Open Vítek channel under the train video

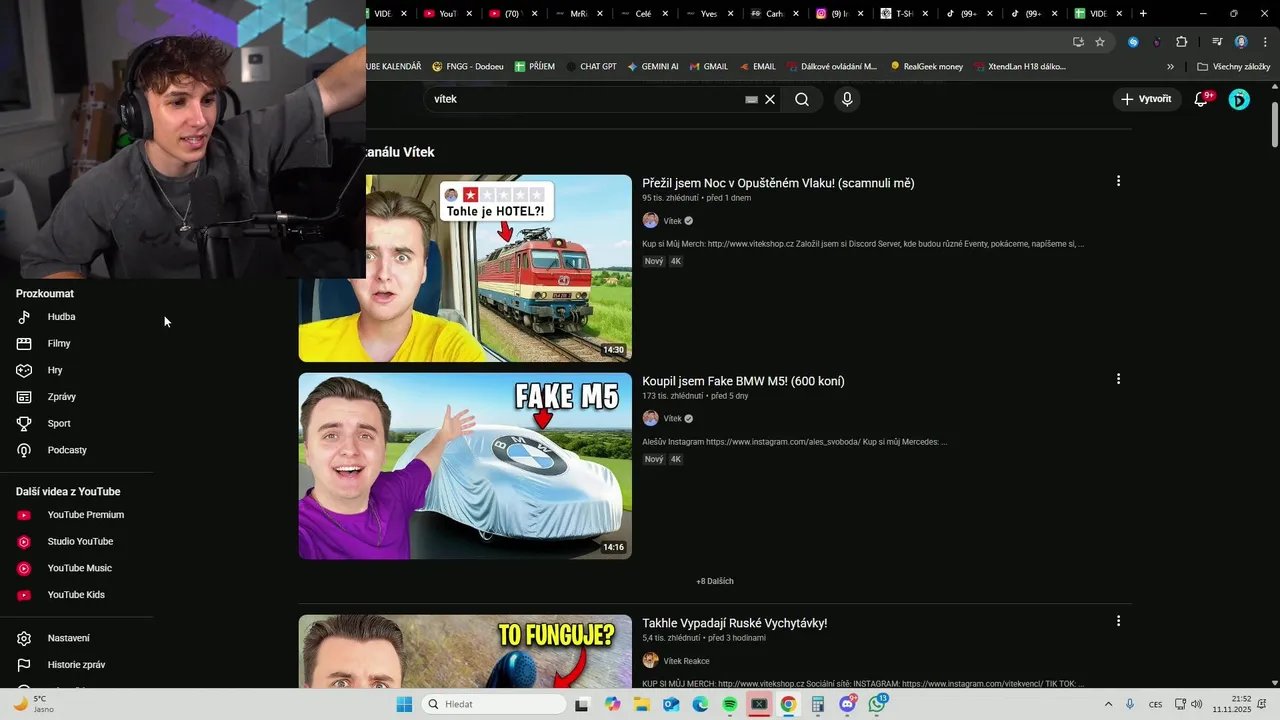coord(672,221)
